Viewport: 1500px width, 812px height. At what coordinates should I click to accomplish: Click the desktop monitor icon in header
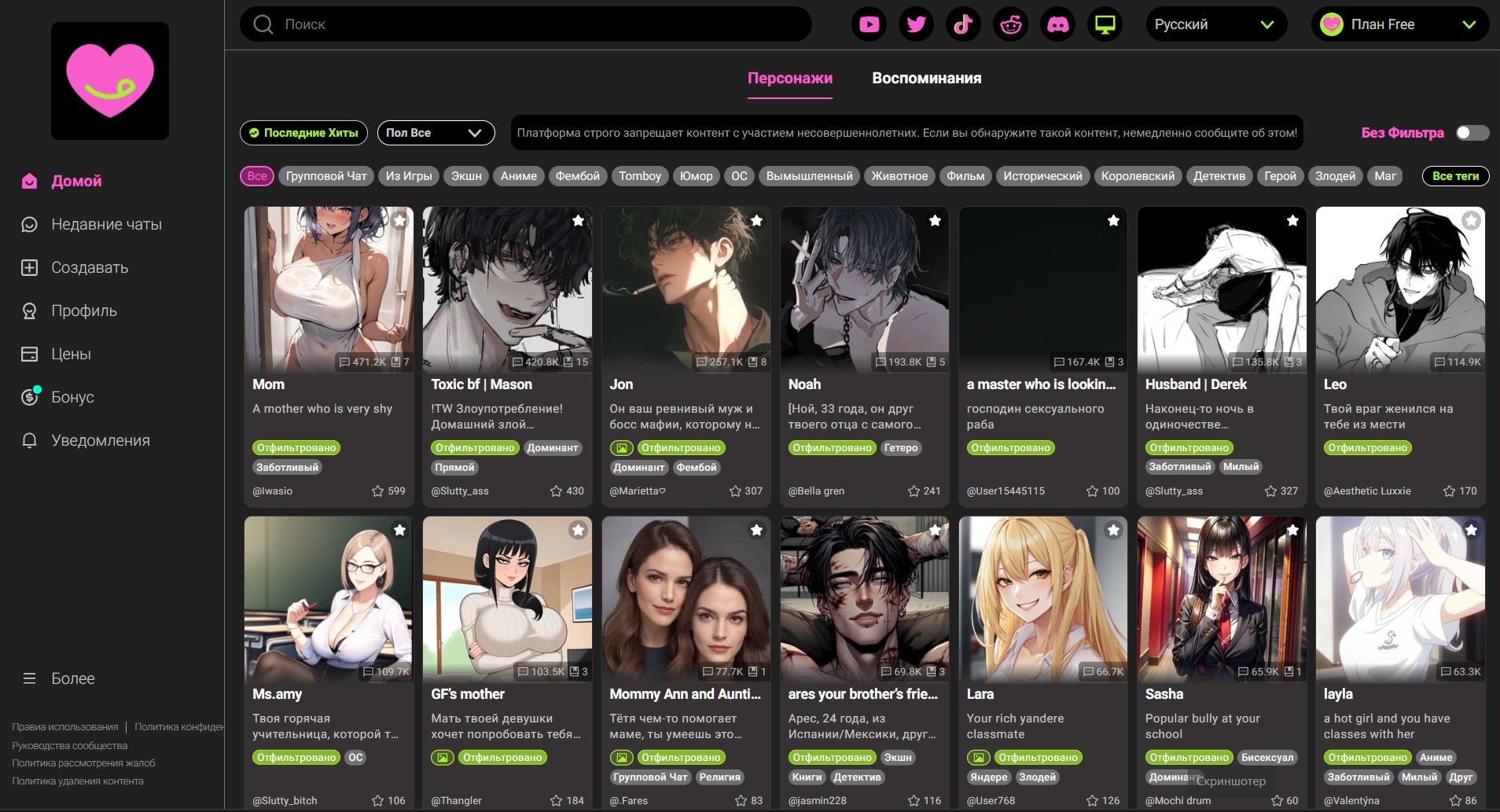[1105, 24]
